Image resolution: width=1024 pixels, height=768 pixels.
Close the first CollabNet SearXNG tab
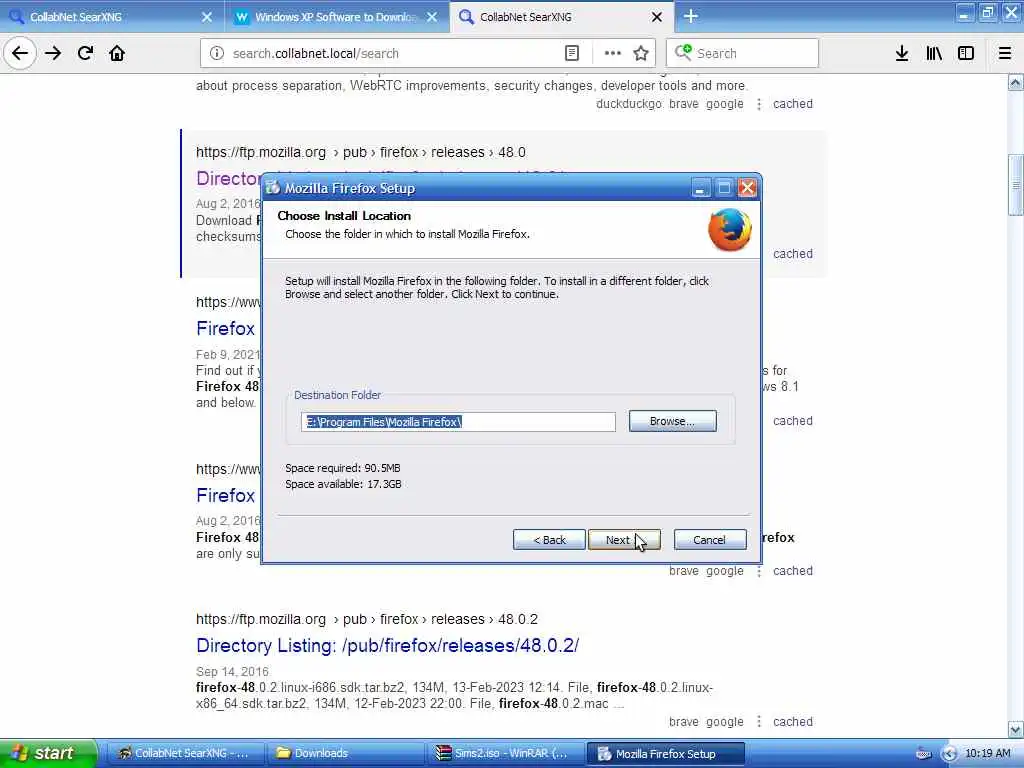[207, 17]
